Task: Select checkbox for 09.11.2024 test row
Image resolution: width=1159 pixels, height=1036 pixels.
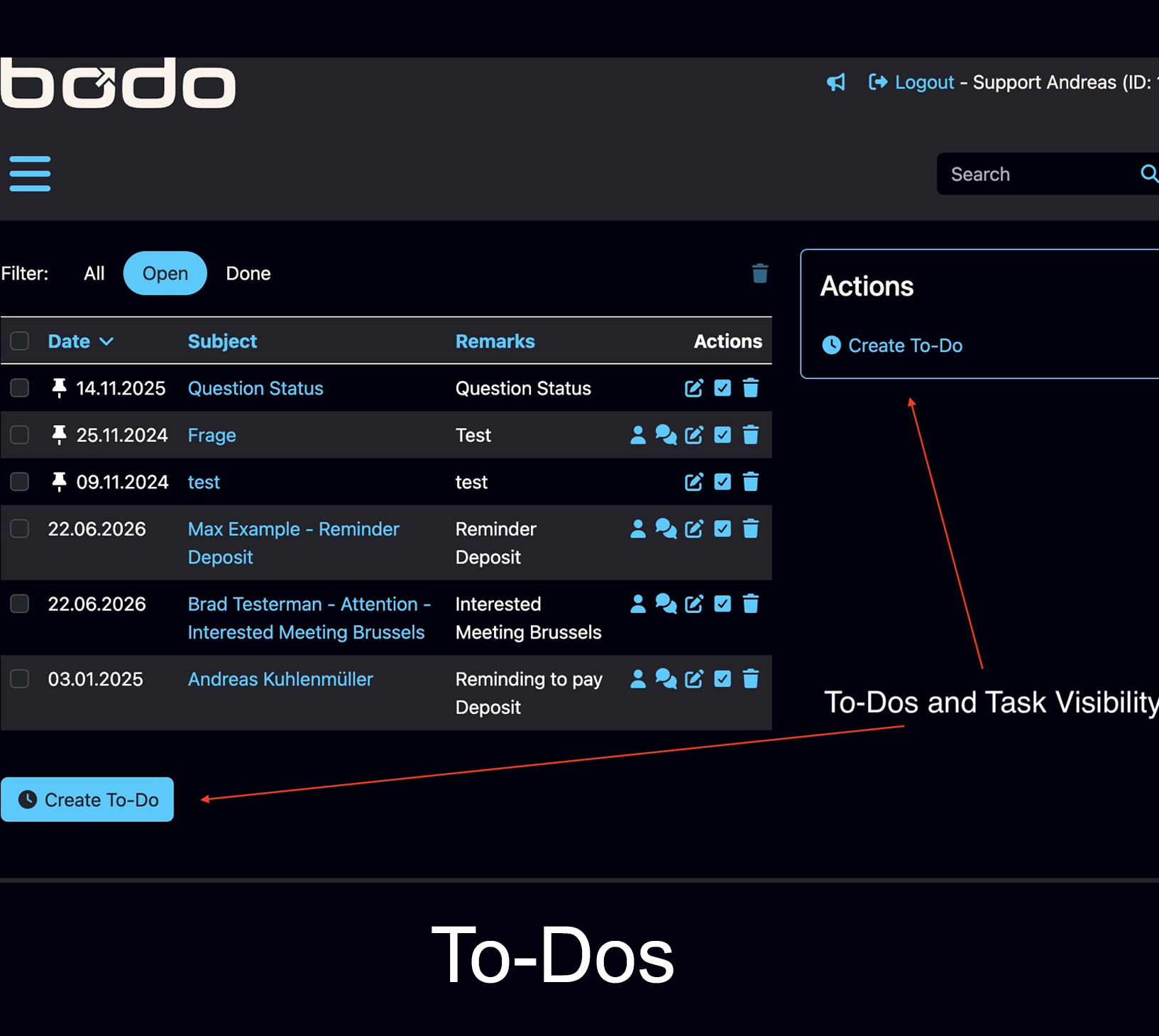Action: (20, 482)
